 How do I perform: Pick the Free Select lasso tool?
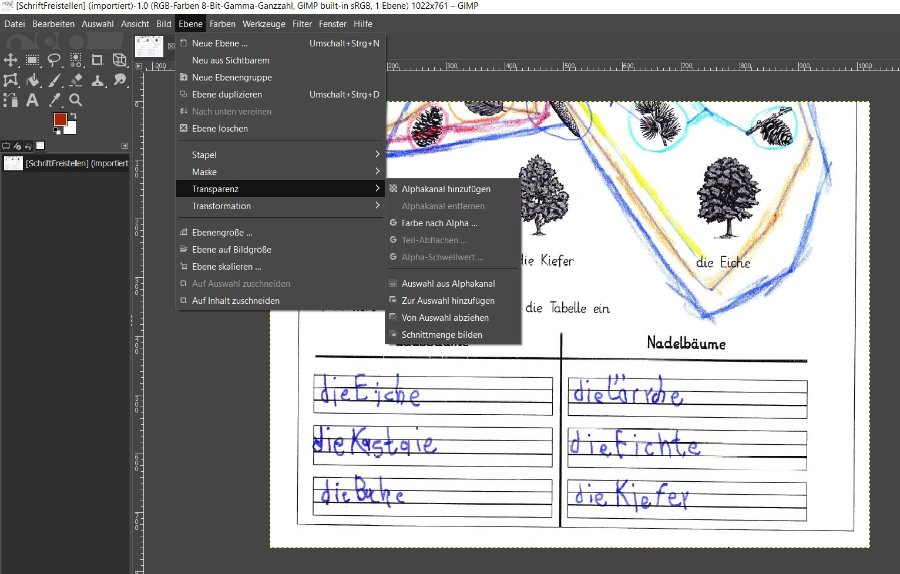[54, 61]
